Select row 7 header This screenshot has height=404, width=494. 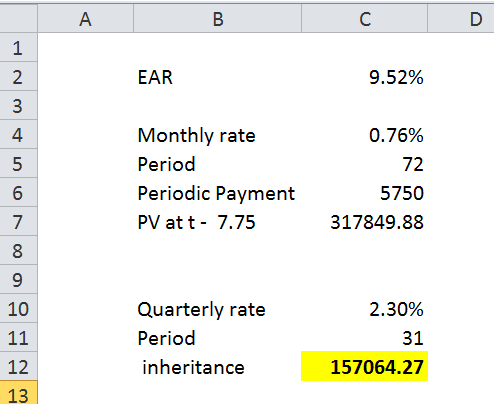click(18, 222)
